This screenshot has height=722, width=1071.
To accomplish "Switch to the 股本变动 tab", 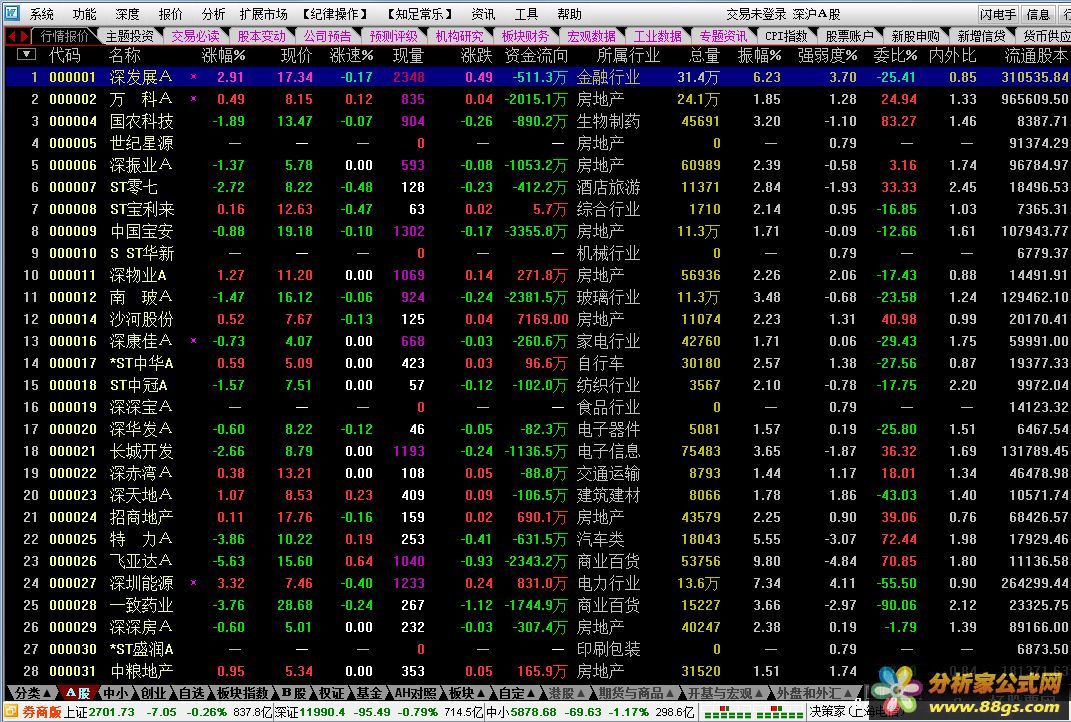I will 262,36.
